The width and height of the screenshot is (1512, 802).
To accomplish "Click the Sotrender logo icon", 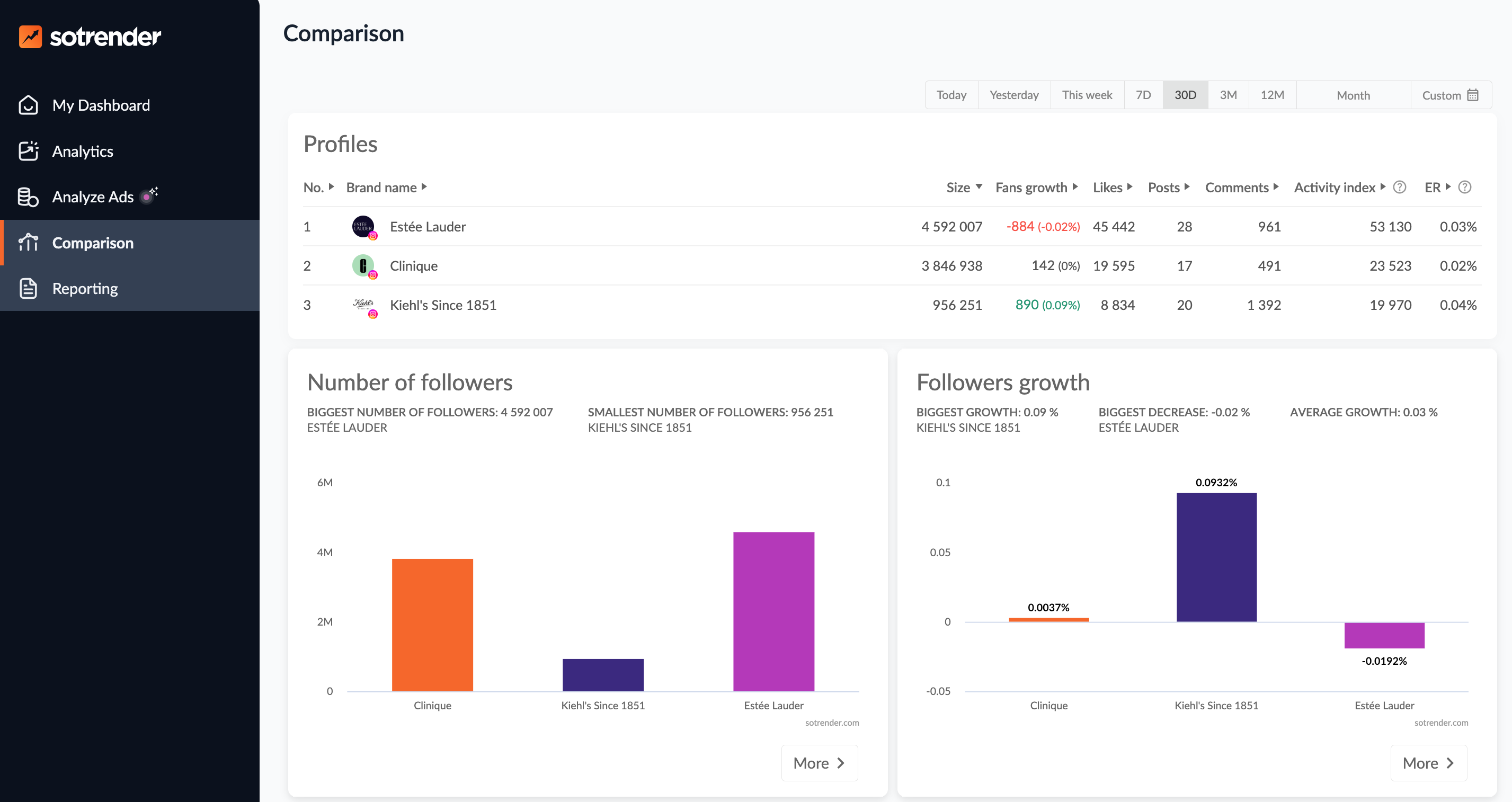I will [x=30, y=37].
